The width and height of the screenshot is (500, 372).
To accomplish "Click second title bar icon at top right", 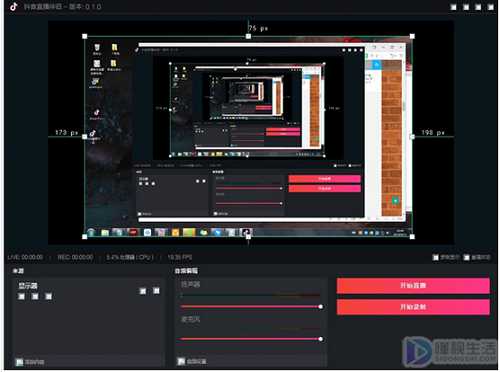I will pyautogui.click(x=466, y=7).
